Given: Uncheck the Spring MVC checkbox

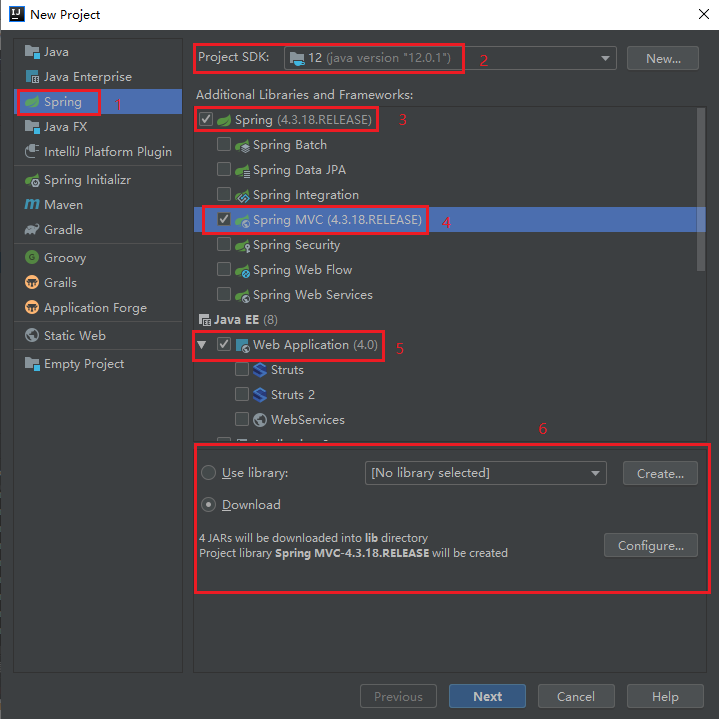Looking at the screenshot, I should (224, 219).
